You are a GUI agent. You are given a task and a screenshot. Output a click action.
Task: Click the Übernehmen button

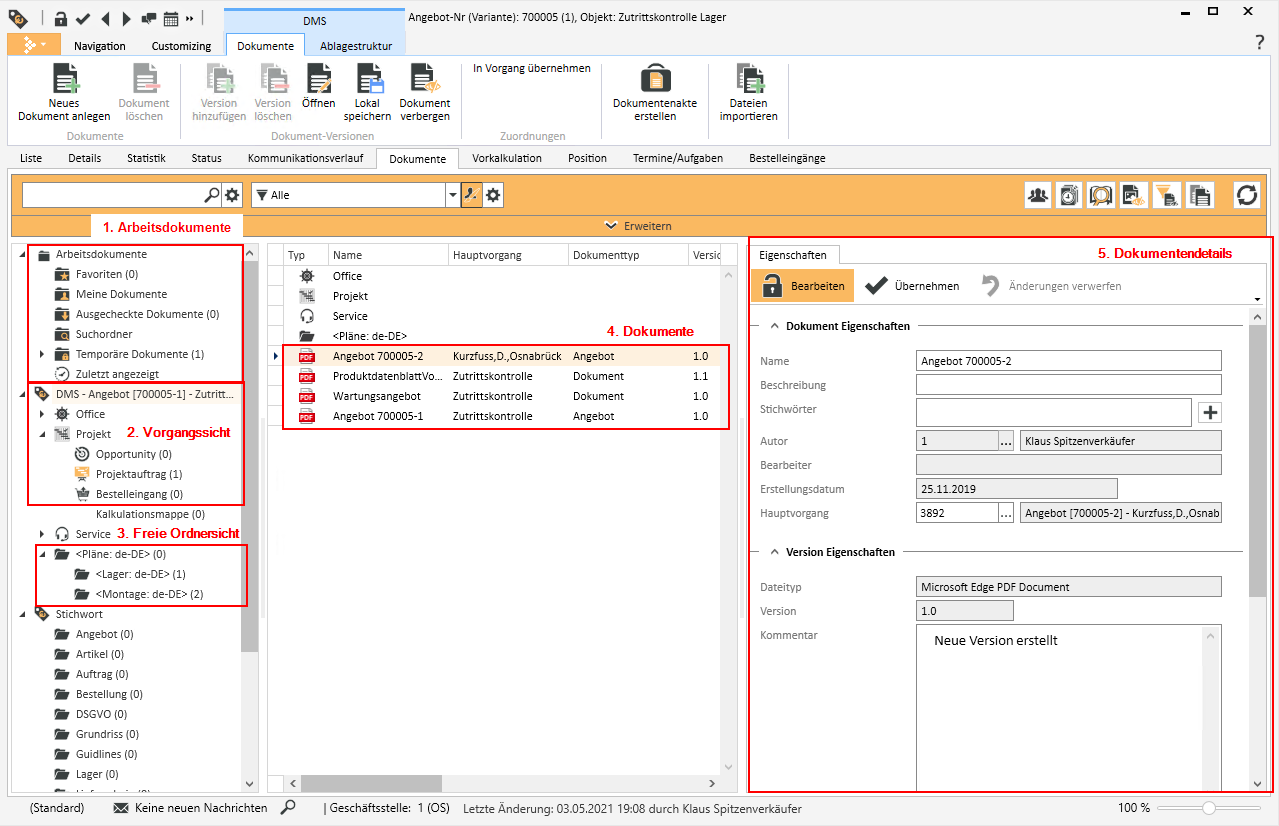pos(912,286)
